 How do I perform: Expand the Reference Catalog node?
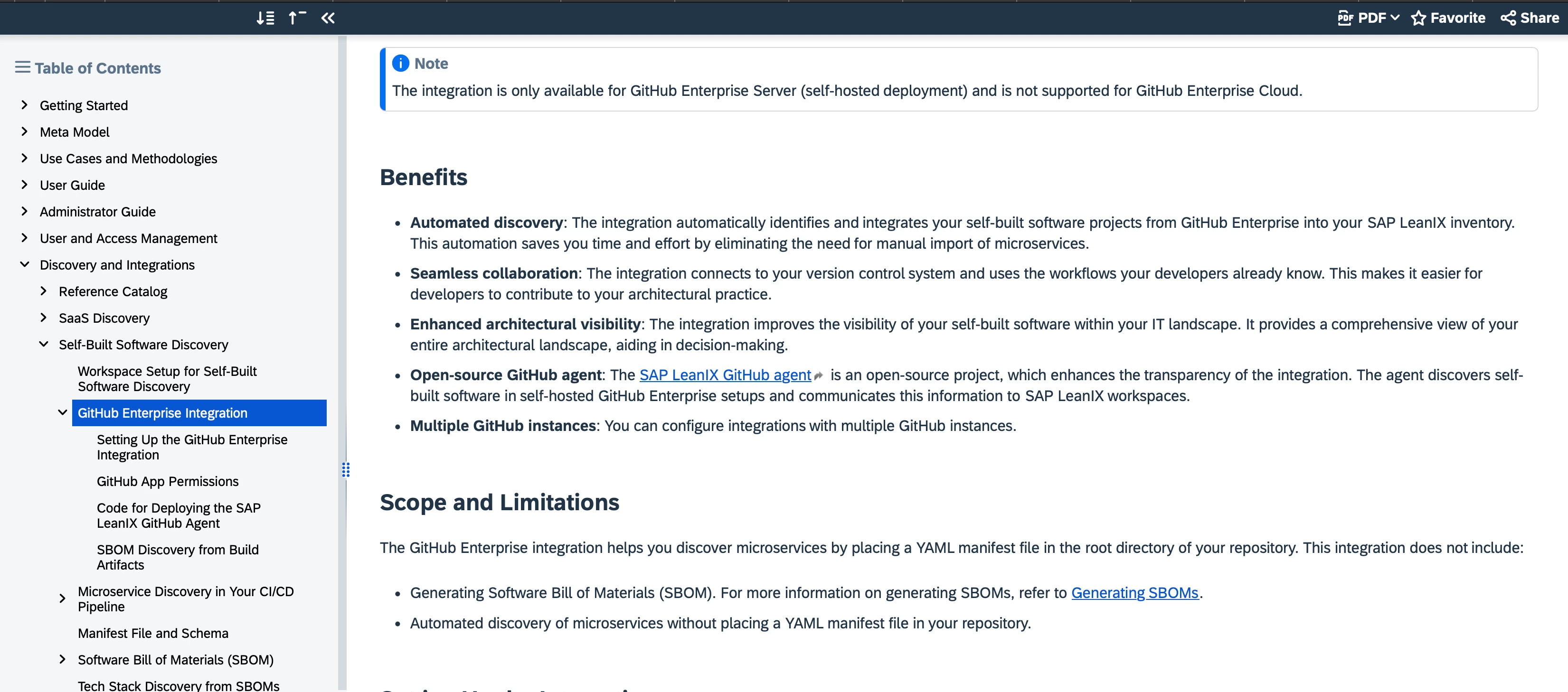click(x=43, y=291)
